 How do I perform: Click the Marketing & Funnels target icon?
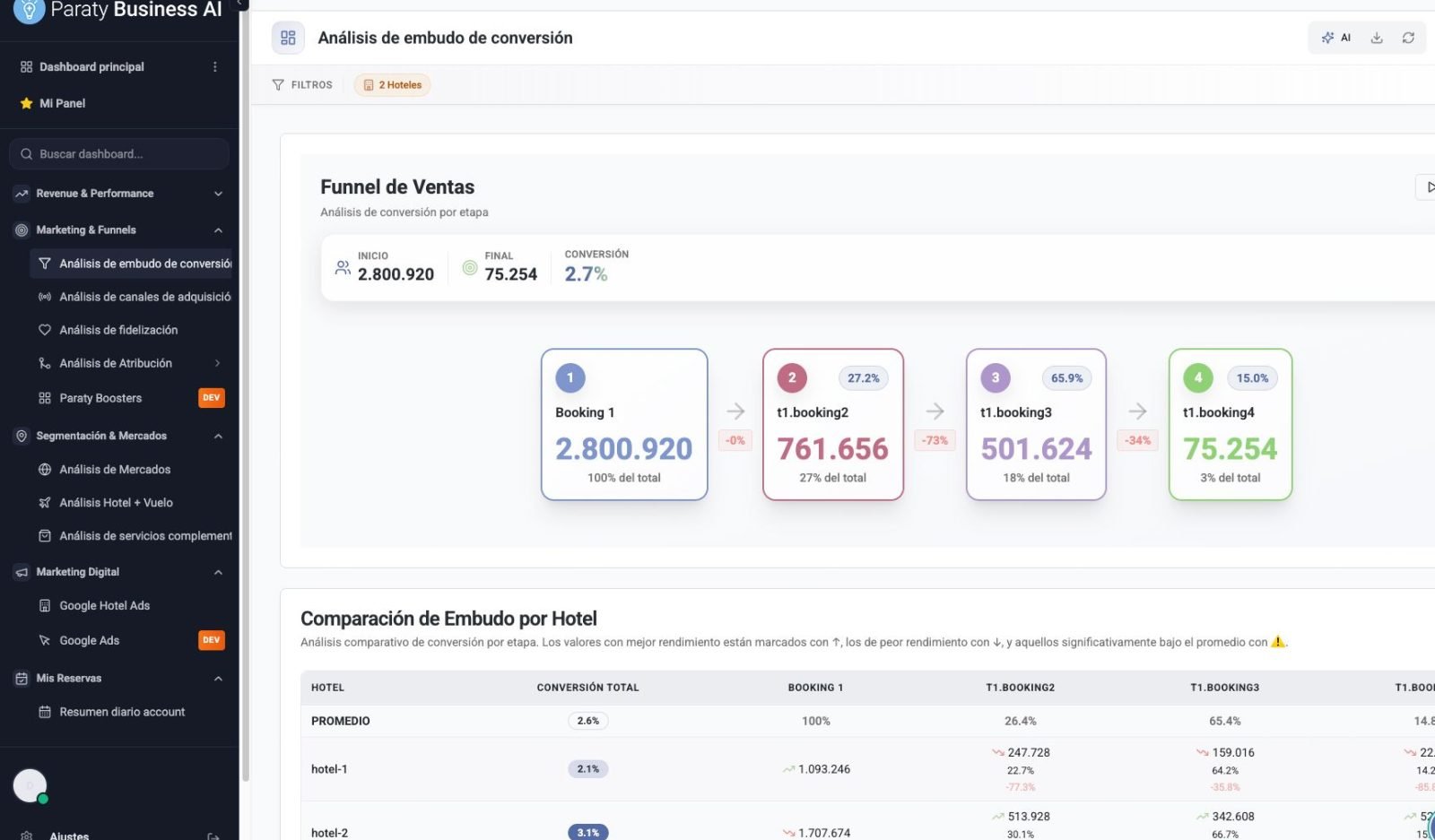click(22, 230)
